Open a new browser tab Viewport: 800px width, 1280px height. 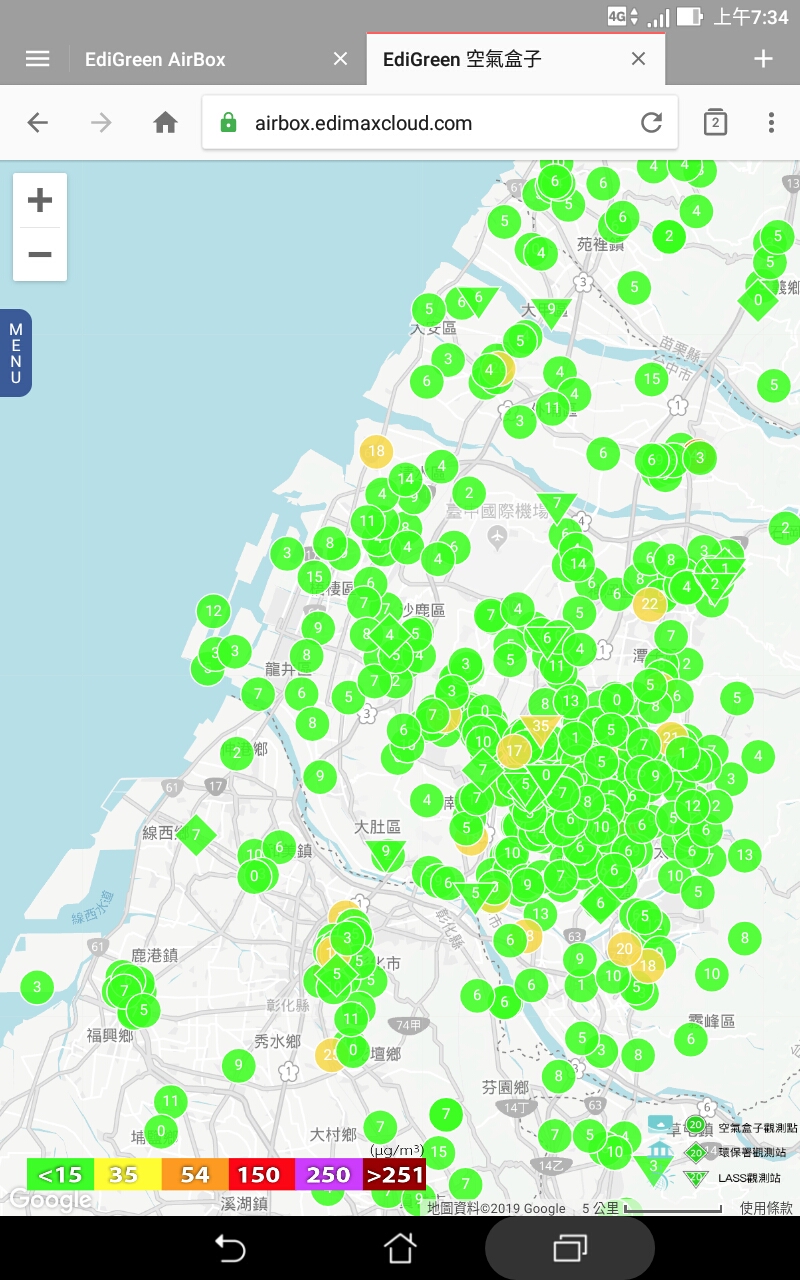tap(763, 59)
